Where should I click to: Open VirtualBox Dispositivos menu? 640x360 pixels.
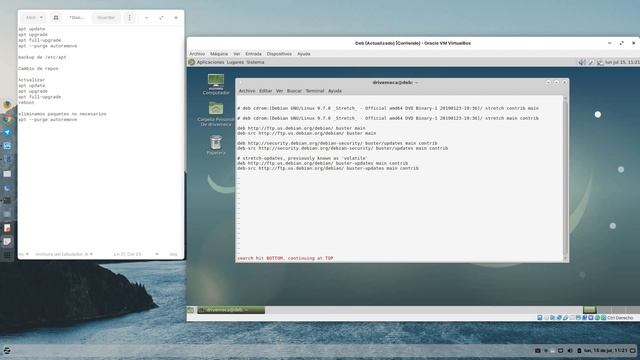[279, 54]
